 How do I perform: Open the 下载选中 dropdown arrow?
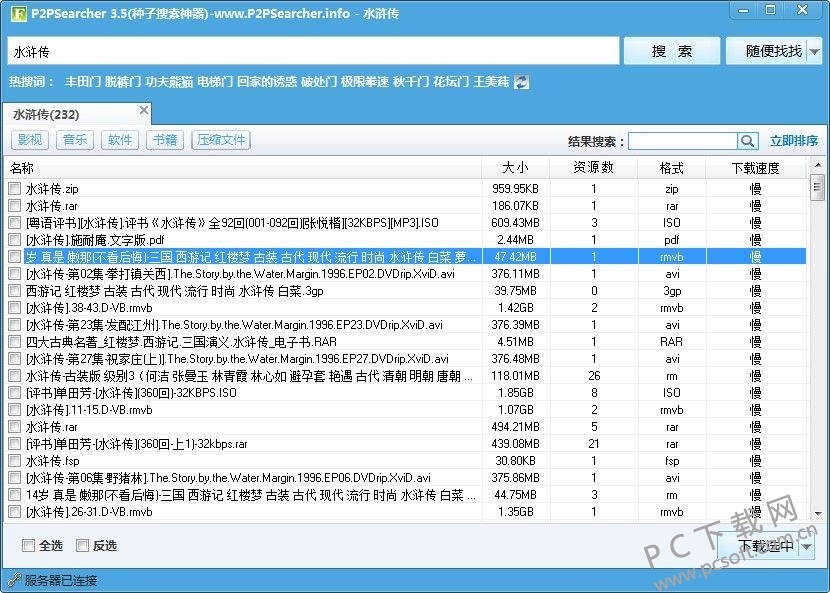pyautogui.click(x=807, y=546)
